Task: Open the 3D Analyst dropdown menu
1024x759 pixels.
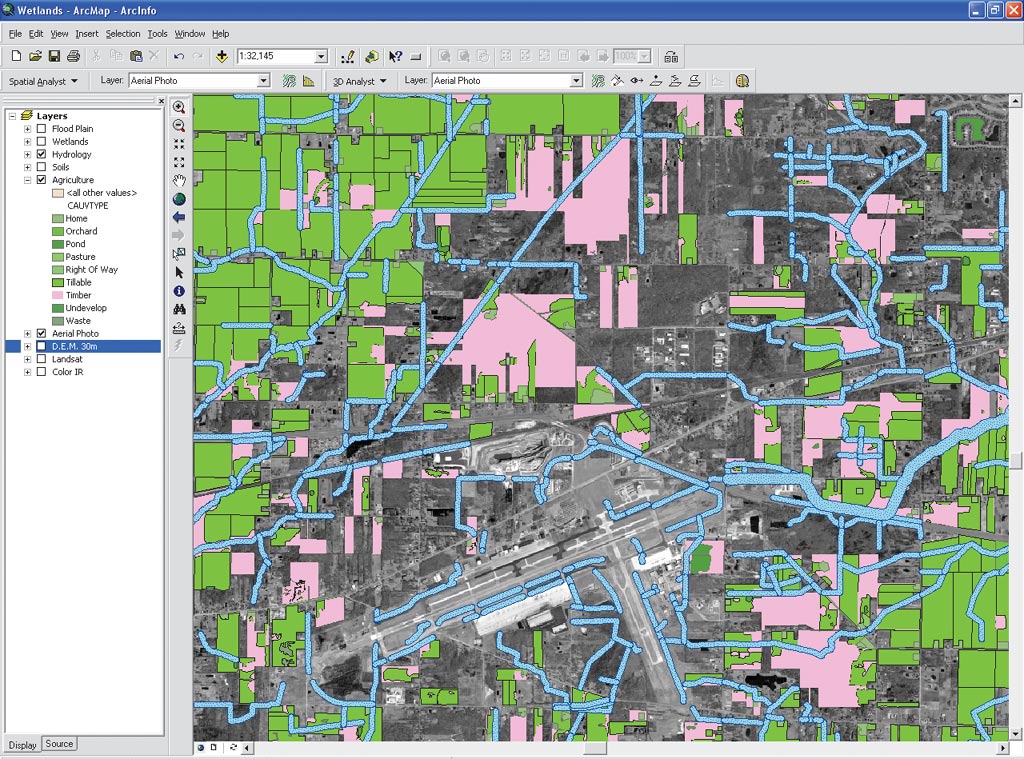Action: point(359,81)
